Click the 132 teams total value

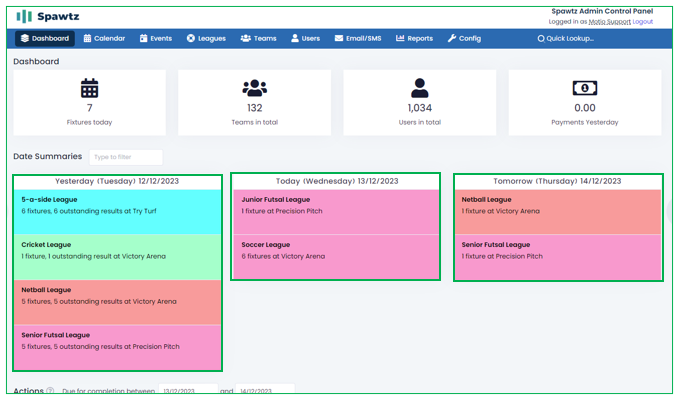click(x=255, y=108)
